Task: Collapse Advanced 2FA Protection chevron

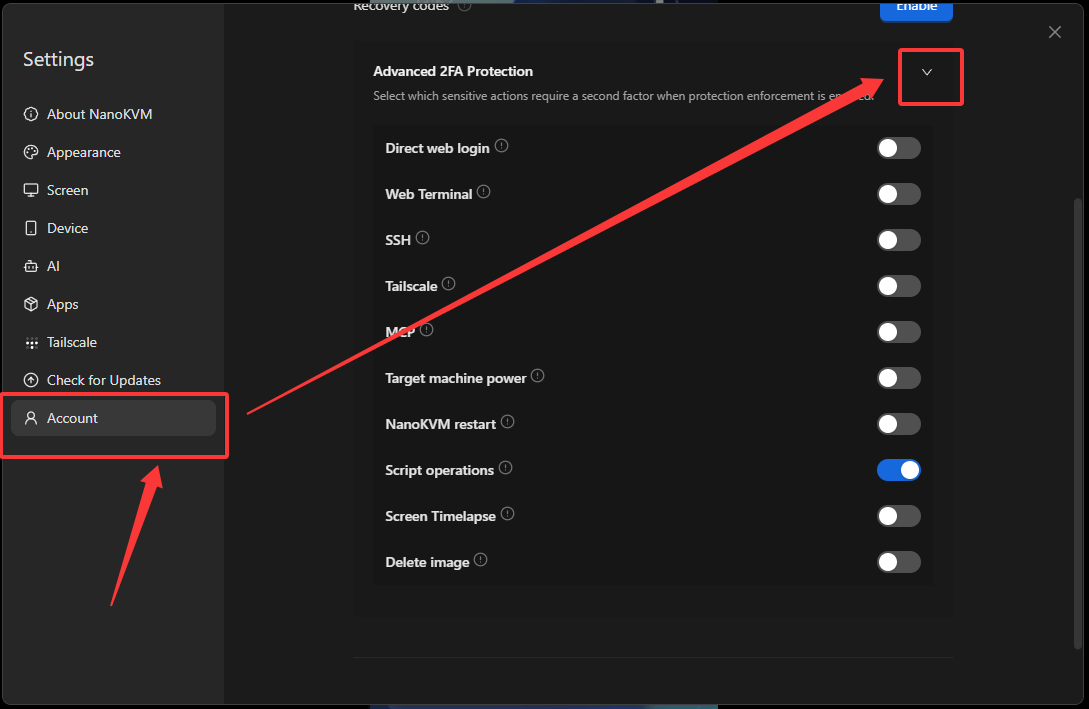Action: point(926,72)
